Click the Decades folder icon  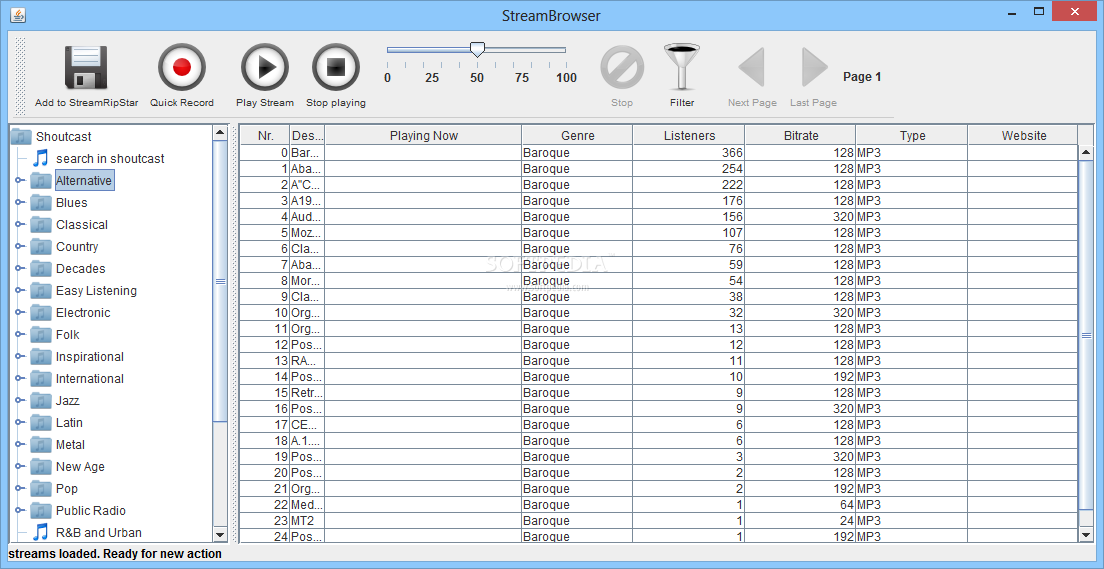(42, 268)
